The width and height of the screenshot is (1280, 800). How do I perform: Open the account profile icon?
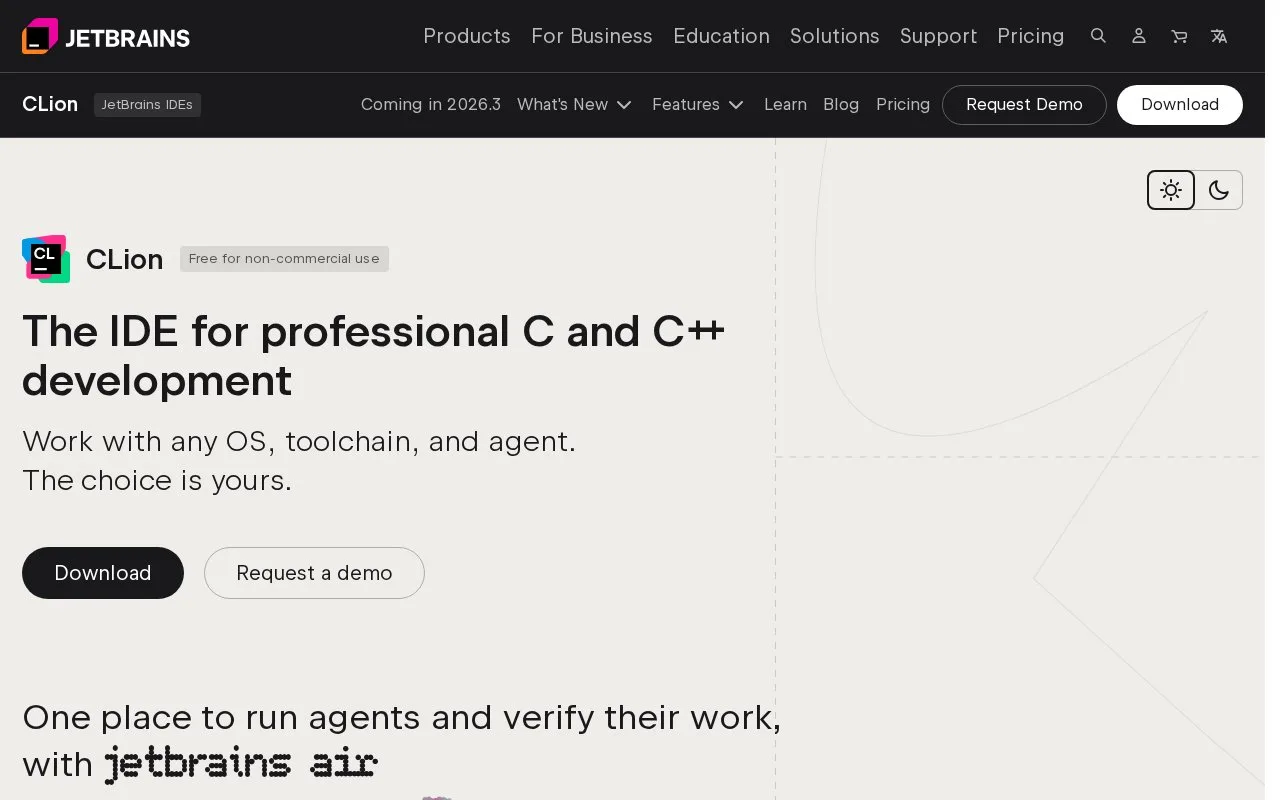[1138, 36]
